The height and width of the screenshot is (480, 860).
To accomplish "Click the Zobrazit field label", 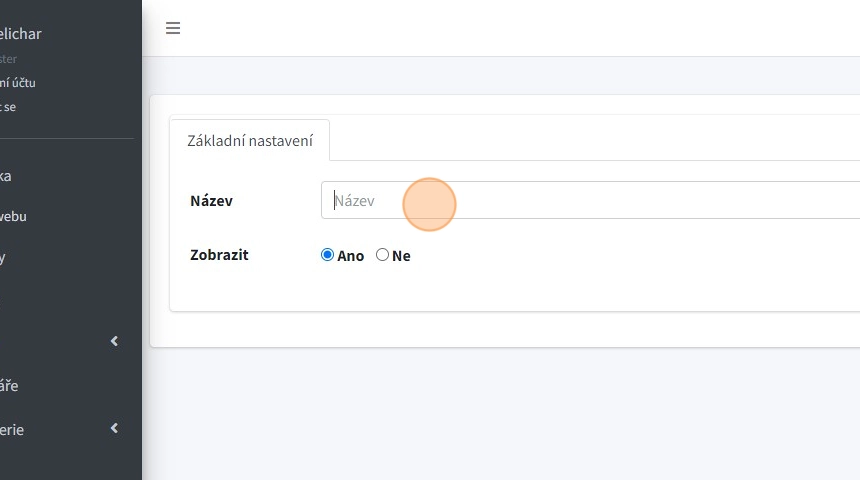I will click(219, 255).
